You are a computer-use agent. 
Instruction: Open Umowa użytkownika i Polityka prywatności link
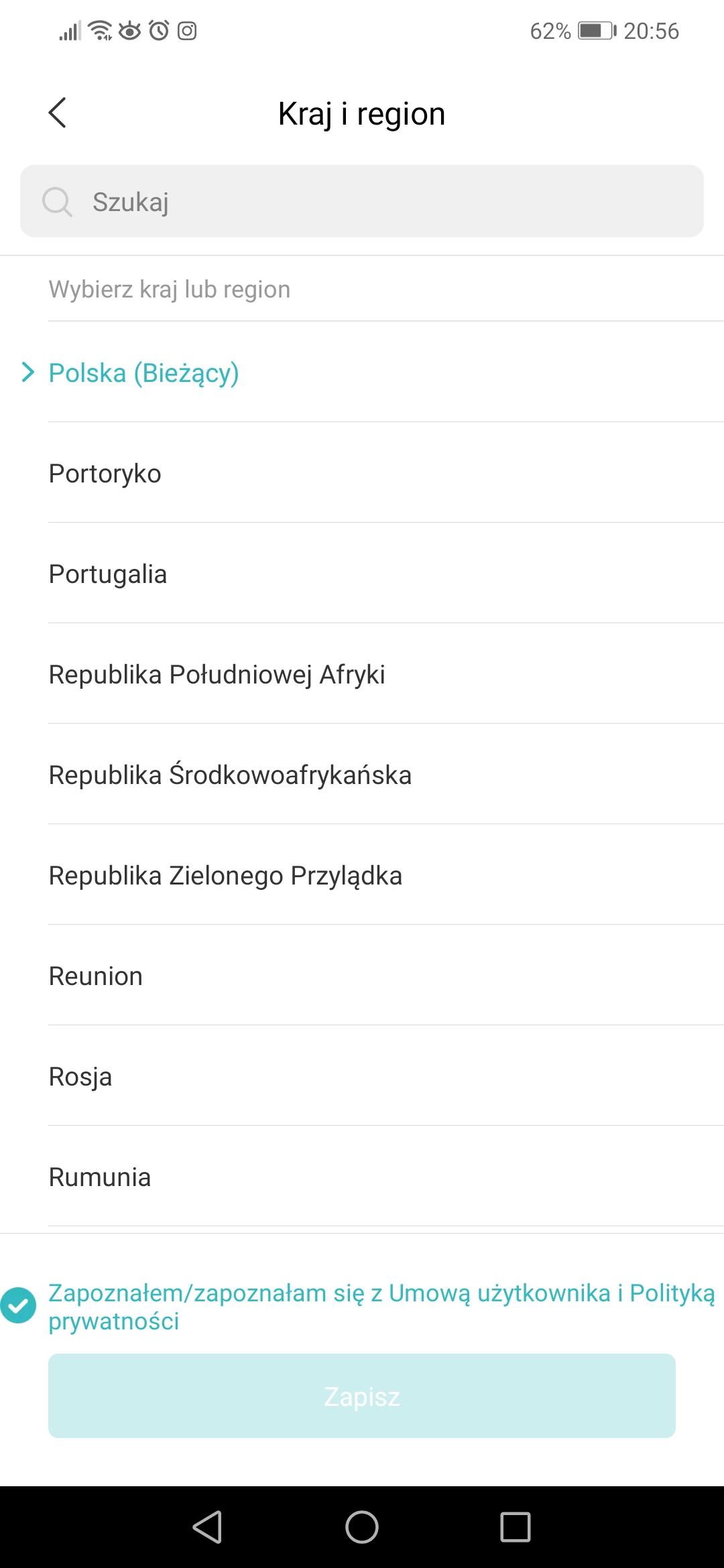click(x=551, y=1293)
